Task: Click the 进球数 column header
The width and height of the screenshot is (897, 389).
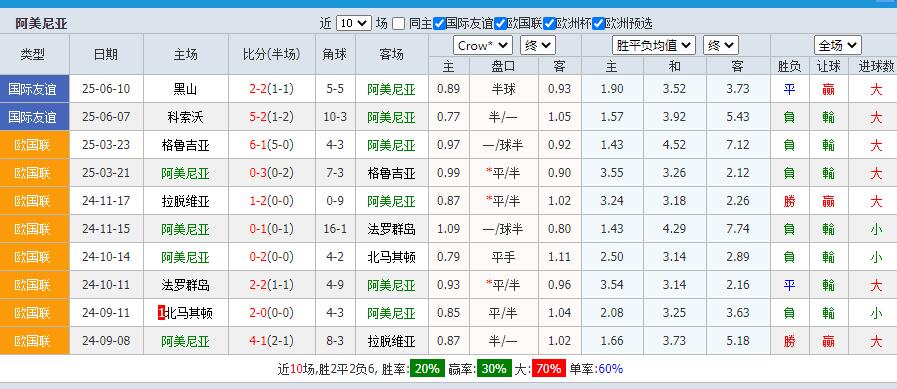Action: [x=876, y=66]
